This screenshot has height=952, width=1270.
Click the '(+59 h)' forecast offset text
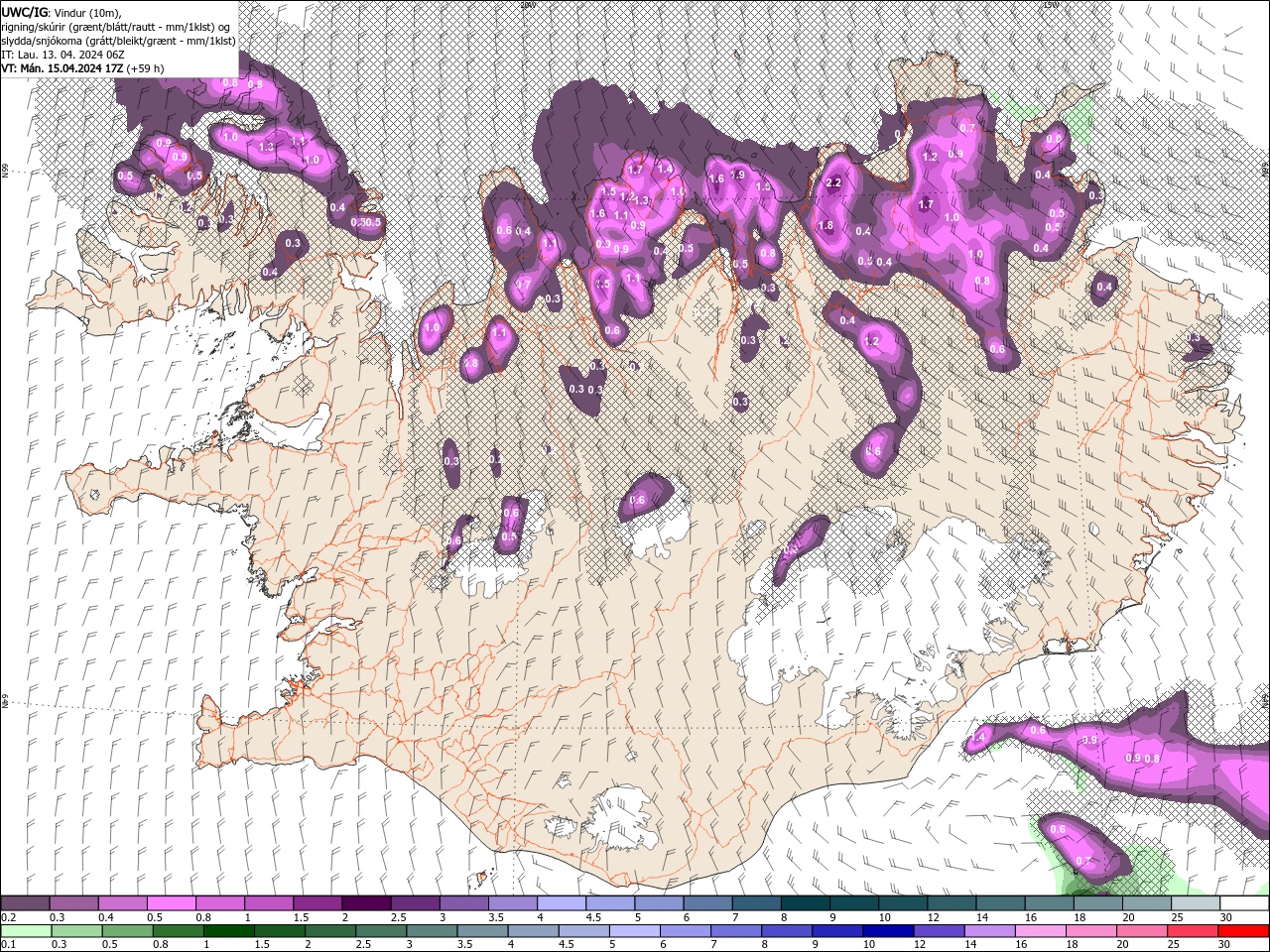tap(145, 68)
